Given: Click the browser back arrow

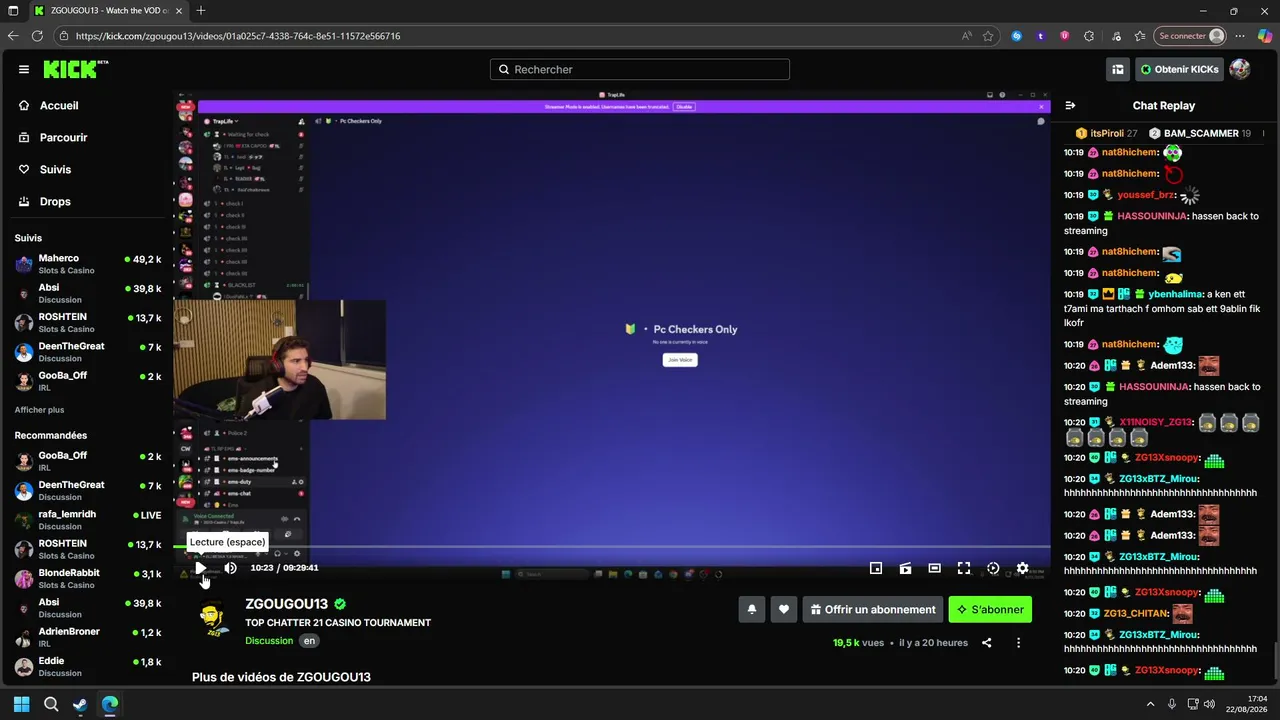Looking at the screenshot, I should pyautogui.click(x=13, y=36).
